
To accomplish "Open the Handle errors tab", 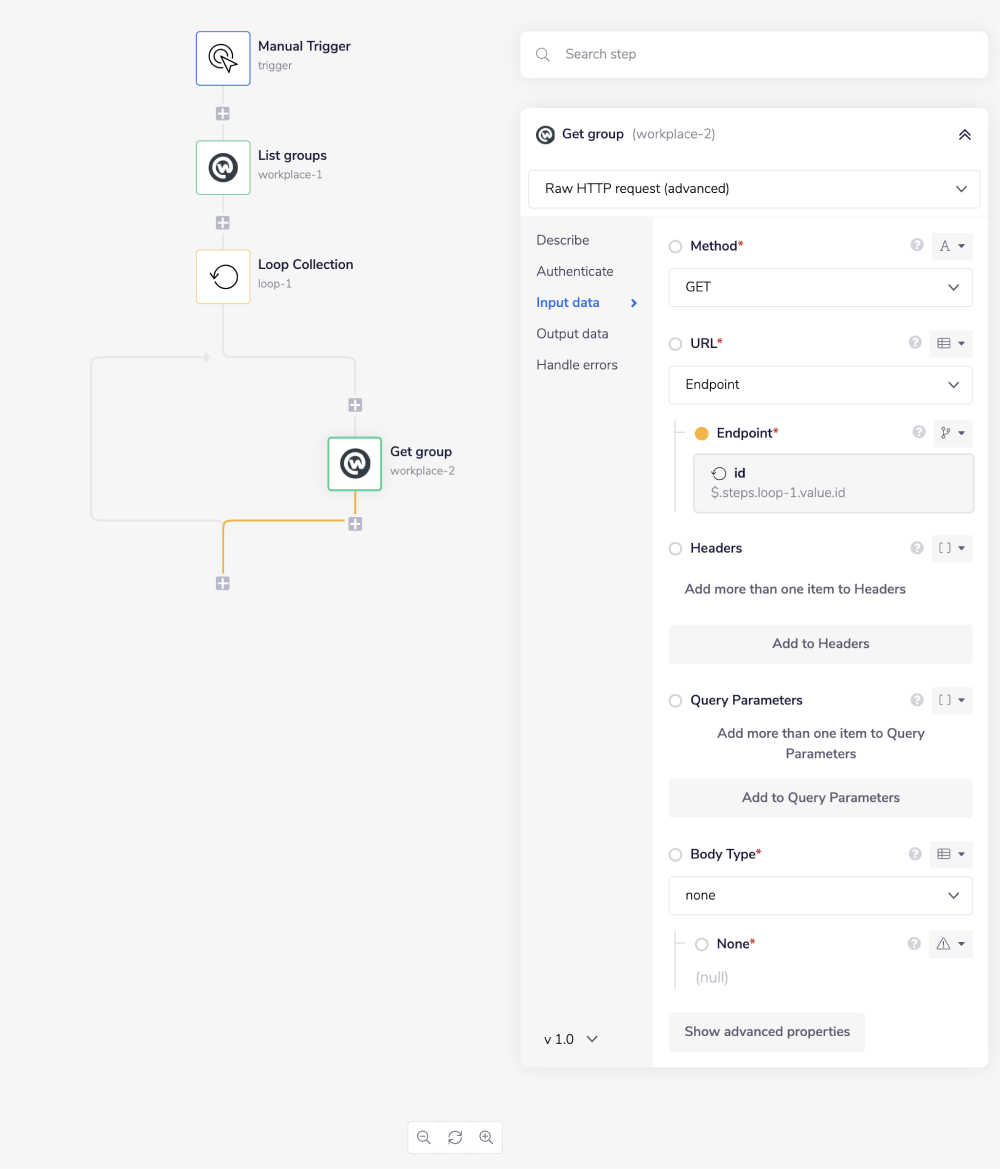I will coord(576,365).
